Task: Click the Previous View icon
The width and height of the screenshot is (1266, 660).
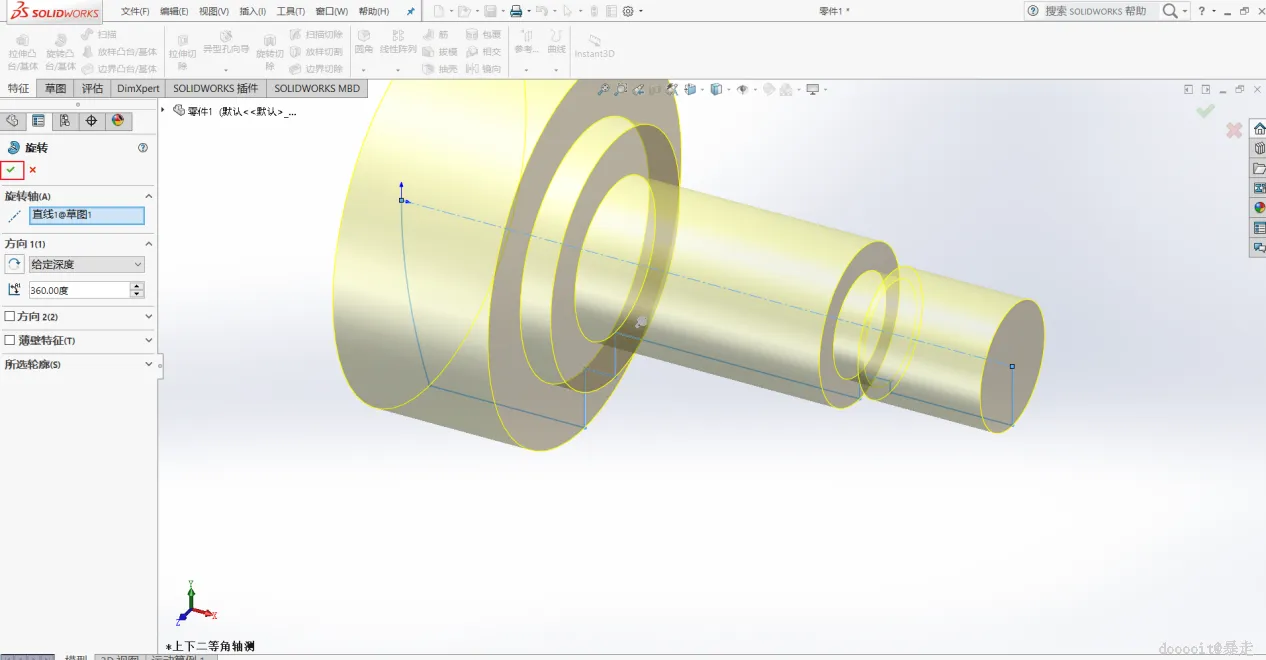Action: (638, 89)
